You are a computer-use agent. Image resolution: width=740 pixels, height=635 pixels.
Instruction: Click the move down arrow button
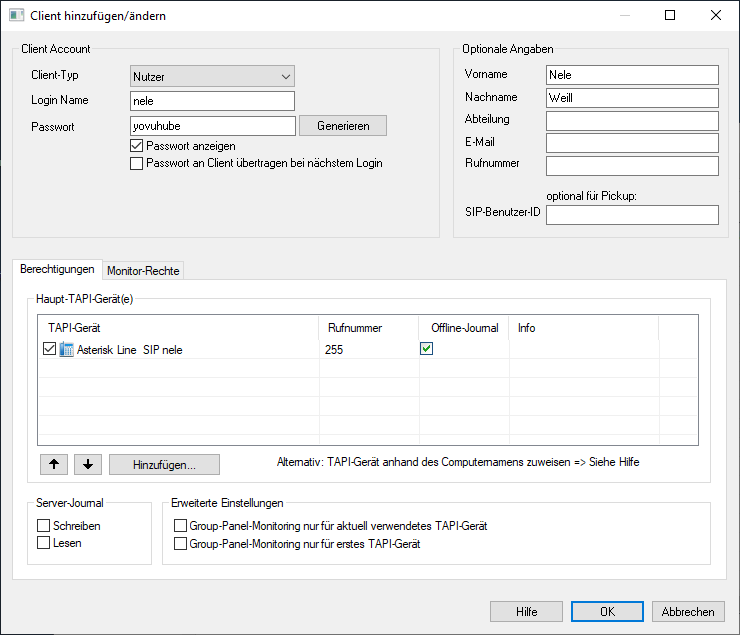pos(88,464)
